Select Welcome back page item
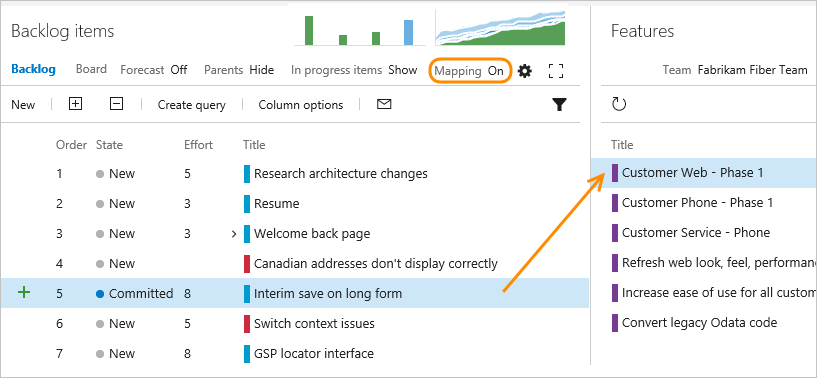Screen dimensions: 817x378 tap(312, 234)
